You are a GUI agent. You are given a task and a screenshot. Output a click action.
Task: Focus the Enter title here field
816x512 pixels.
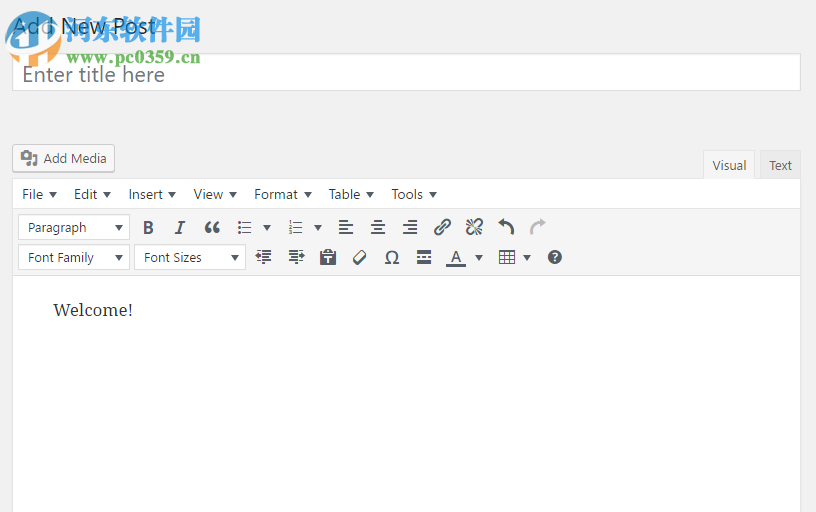pyautogui.click(x=406, y=72)
